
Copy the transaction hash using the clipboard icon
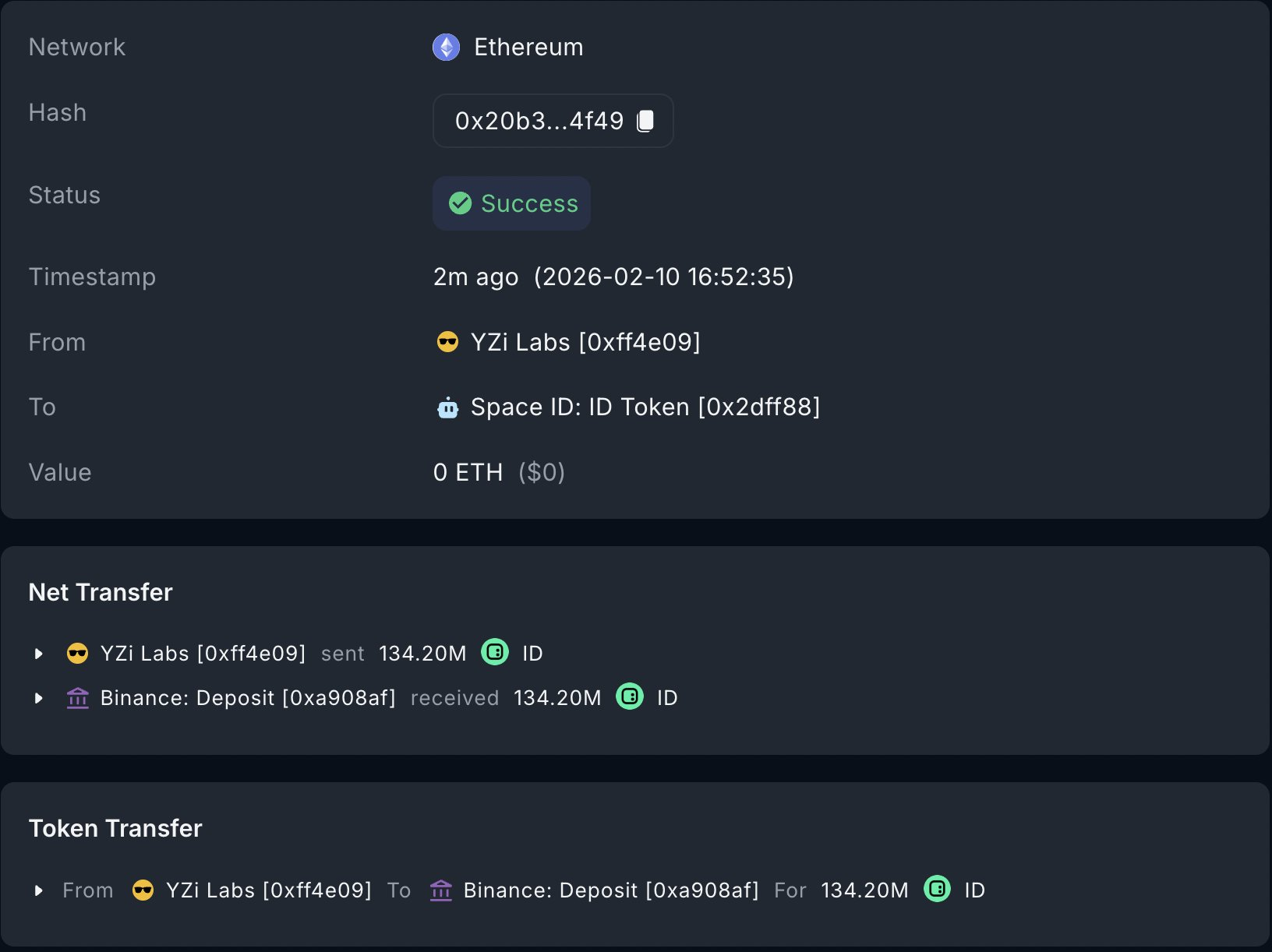click(x=645, y=121)
